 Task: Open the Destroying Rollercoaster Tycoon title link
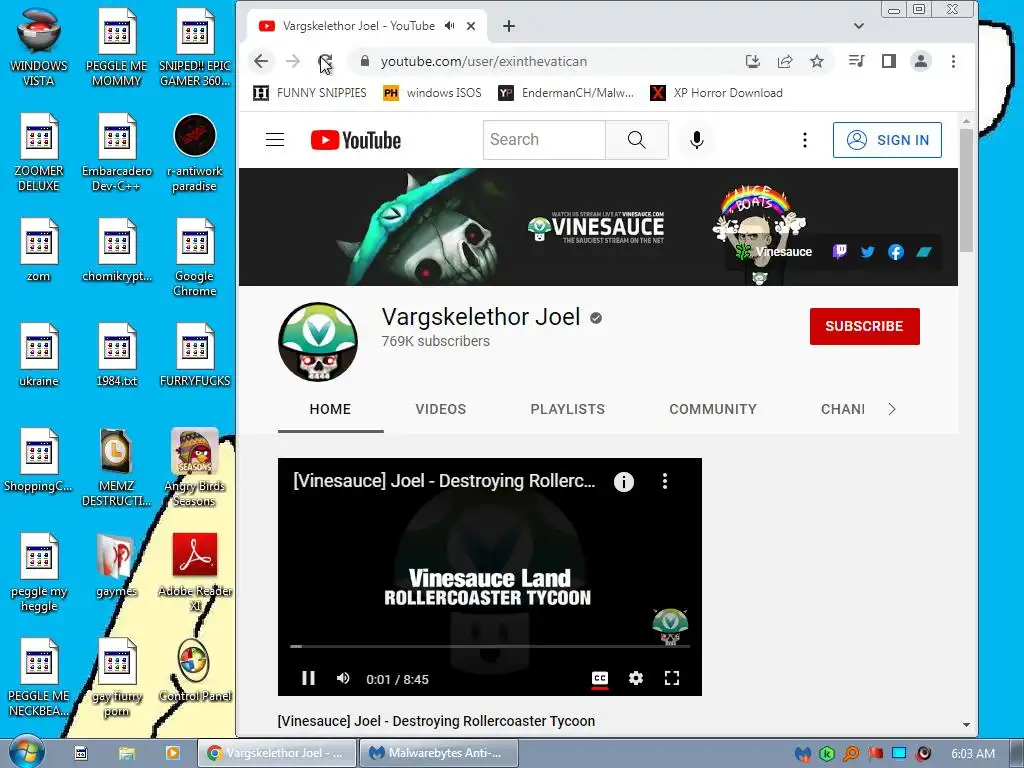pyautogui.click(x=436, y=721)
